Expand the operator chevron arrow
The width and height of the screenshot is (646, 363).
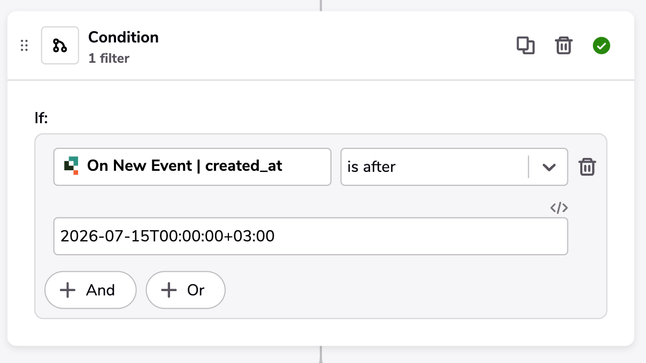[549, 167]
